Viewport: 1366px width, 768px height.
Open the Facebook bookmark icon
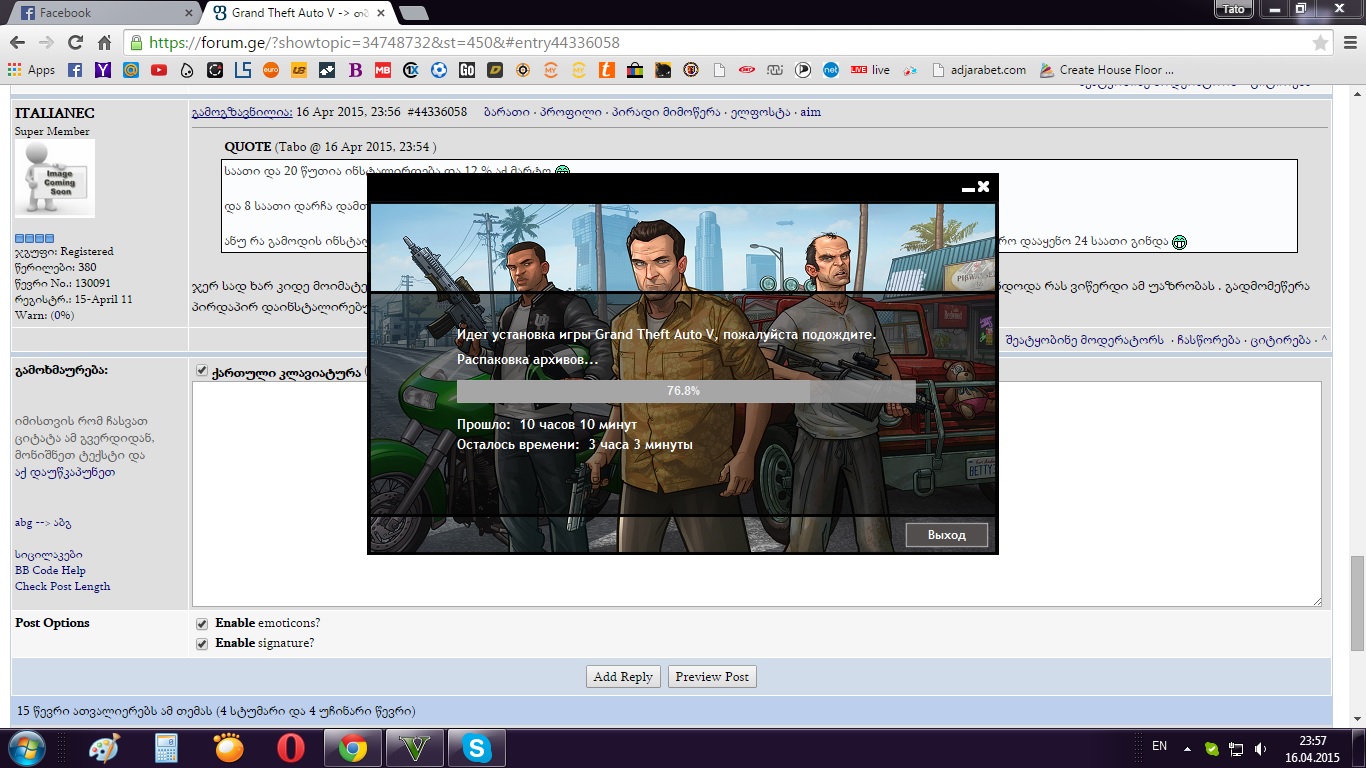click(x=75, y=70)
